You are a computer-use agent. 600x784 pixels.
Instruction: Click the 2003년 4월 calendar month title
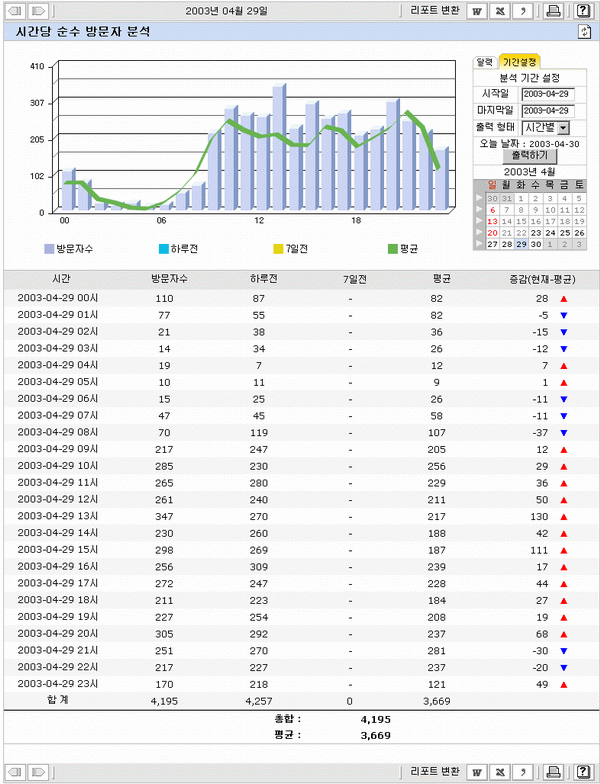coord(530,172)
